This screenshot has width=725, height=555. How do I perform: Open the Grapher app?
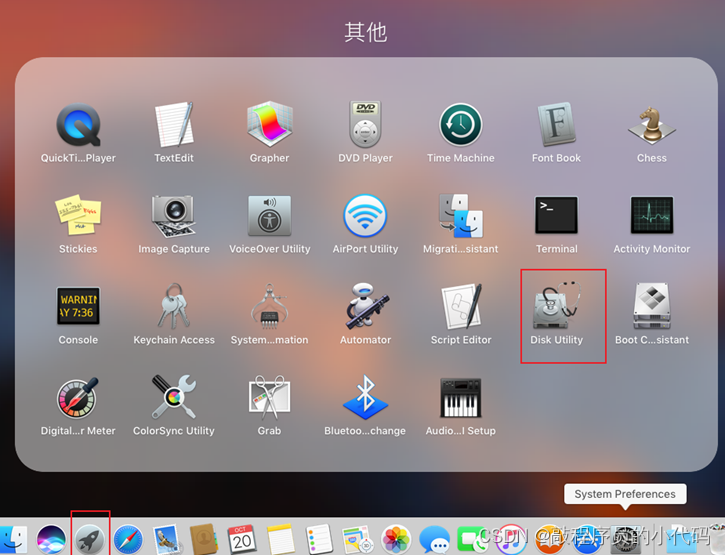click(x=270, y=124)
